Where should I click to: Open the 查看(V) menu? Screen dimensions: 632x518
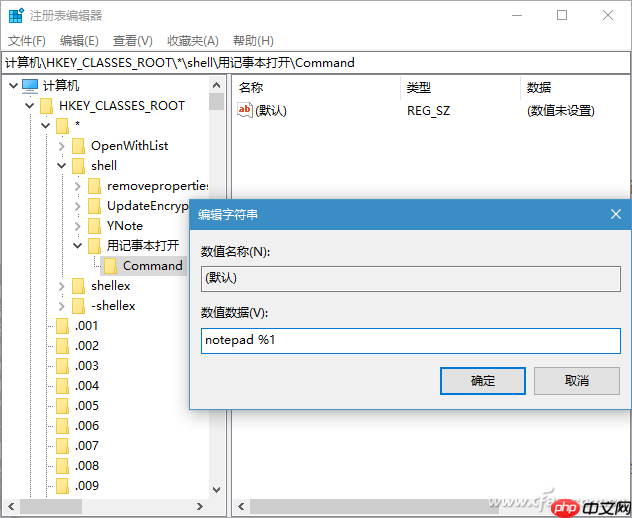coord(133,41)
